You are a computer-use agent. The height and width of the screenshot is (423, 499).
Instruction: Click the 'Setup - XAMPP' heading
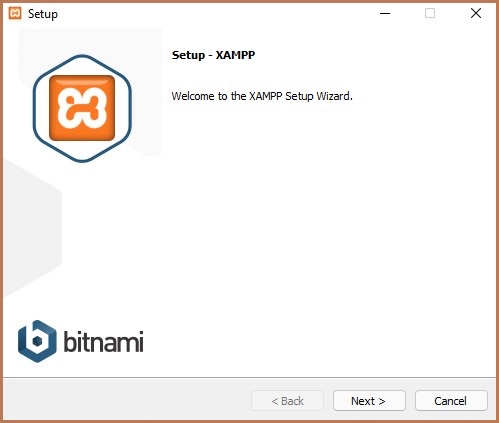pyautogui.click(x=213, y=55)
